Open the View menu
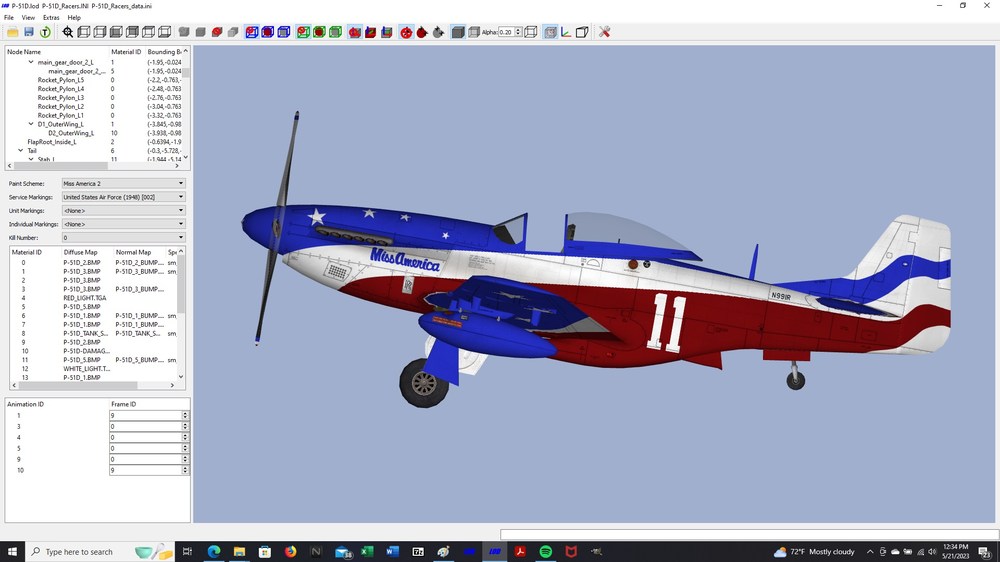 [28, 18]
